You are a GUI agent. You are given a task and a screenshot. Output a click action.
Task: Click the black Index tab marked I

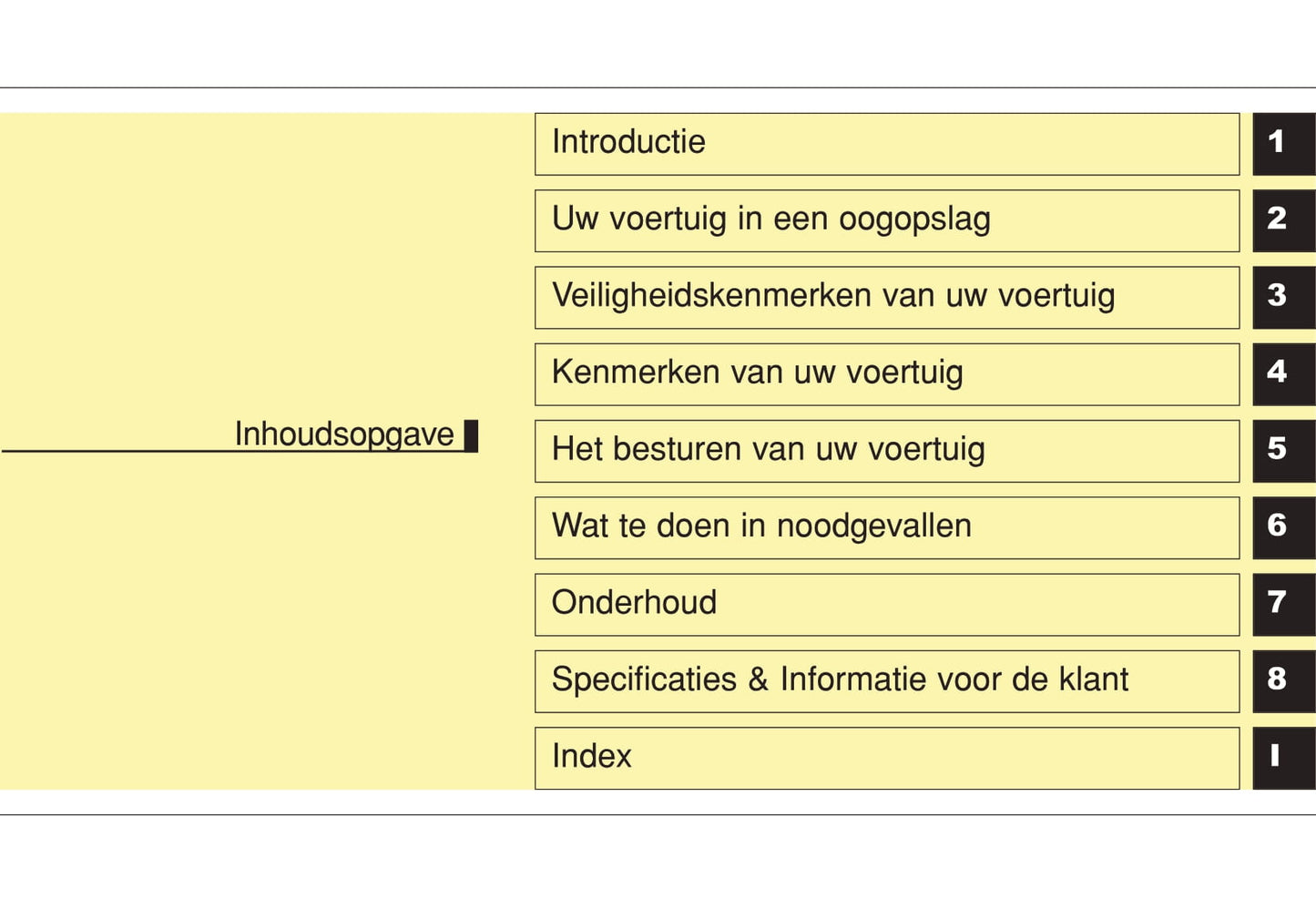pos(1282,758)
